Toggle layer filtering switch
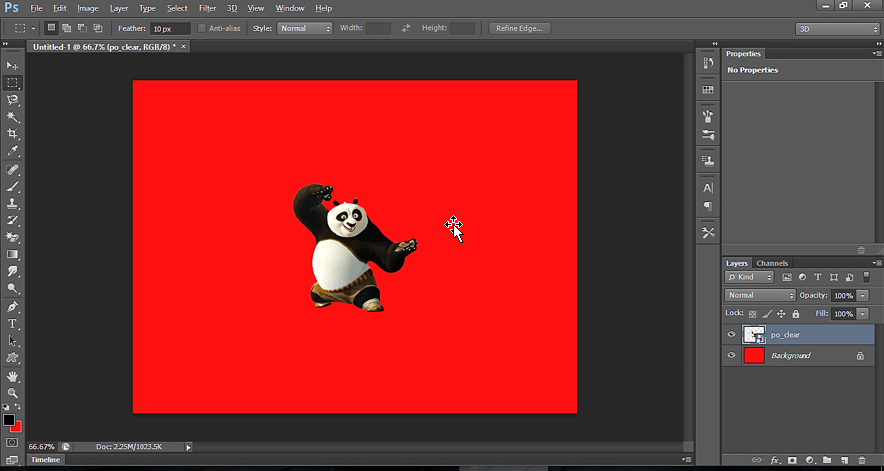This screenshot has height=471, width=884. (x=867, y=277)
